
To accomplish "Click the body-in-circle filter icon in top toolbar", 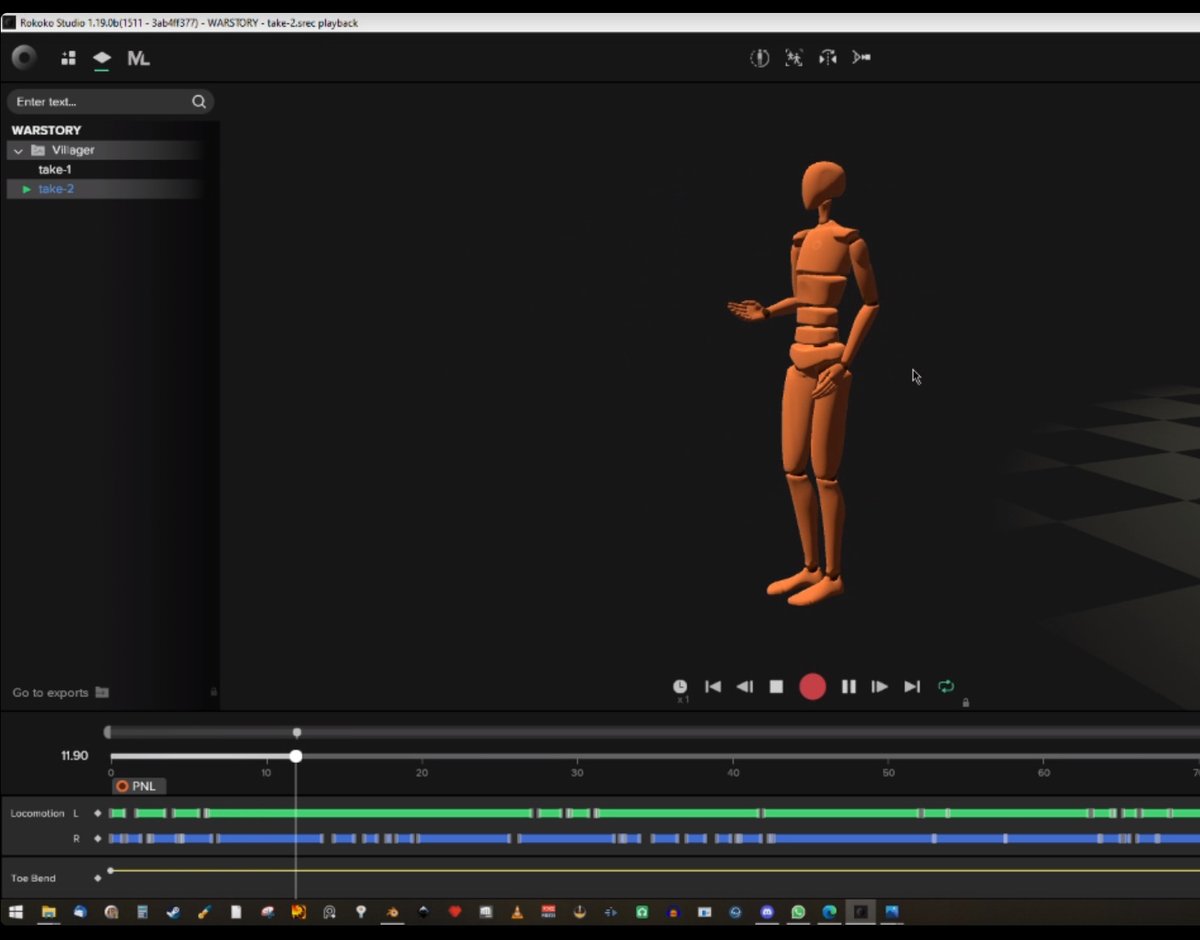I will [x=760, y=58].
